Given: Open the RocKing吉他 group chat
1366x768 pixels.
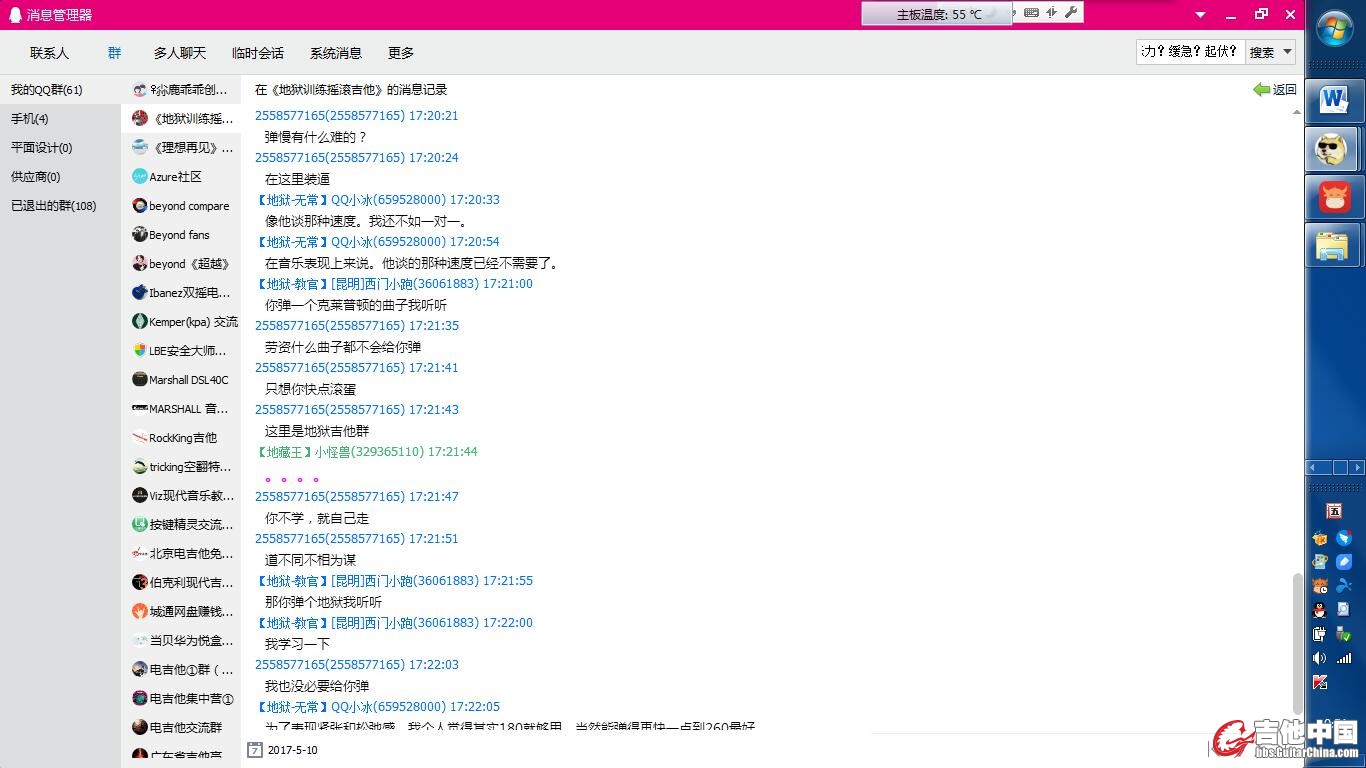Looking at the screenshot, I should point(182,438).
